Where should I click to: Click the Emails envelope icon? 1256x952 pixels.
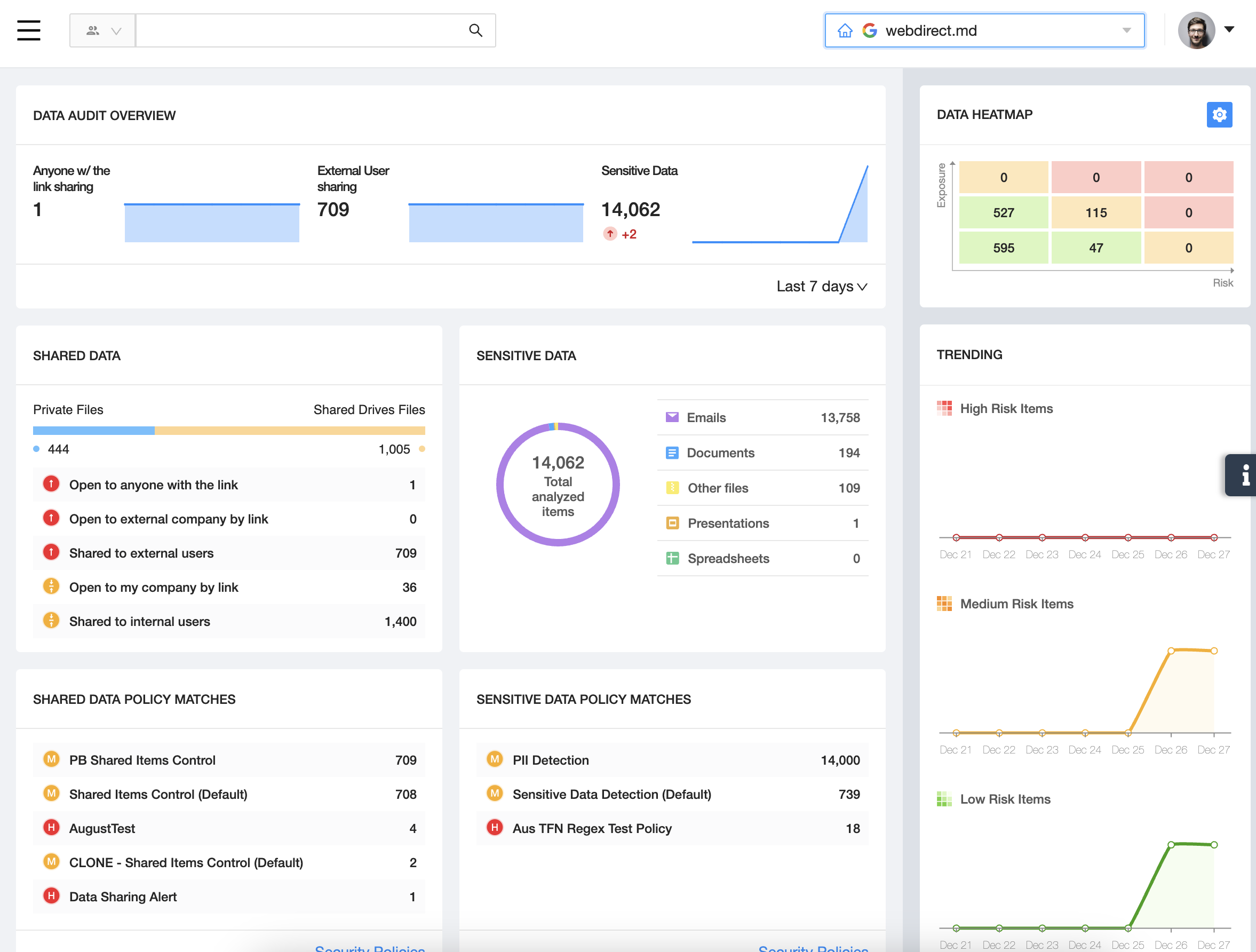click(672, 417)
